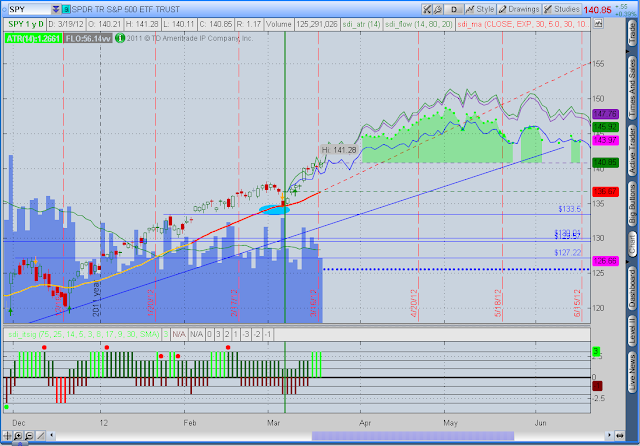The width and height of the screenshot is (640, 446).
Task: Select the crosshair pan tool icon
Action: coord(7,436)
